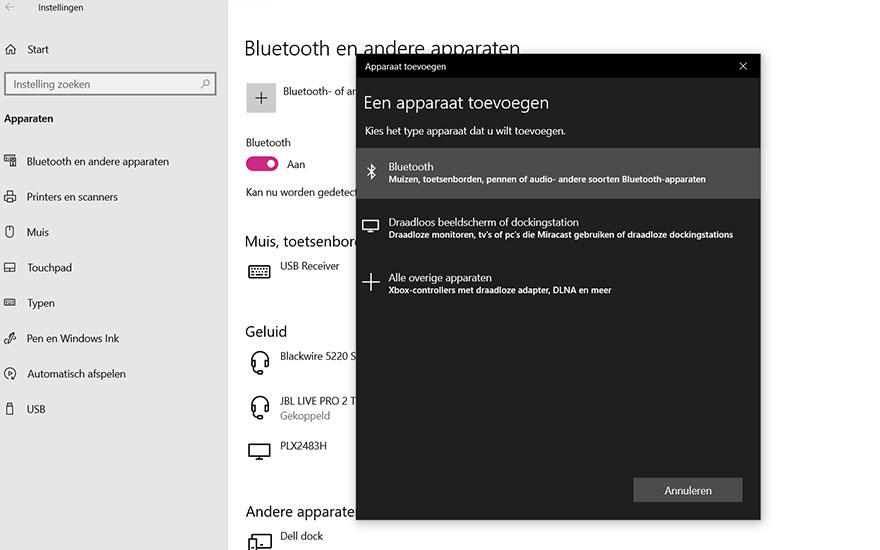
Task: Close the Apparaat toevoegen dialog
Action: coord(743,66)
